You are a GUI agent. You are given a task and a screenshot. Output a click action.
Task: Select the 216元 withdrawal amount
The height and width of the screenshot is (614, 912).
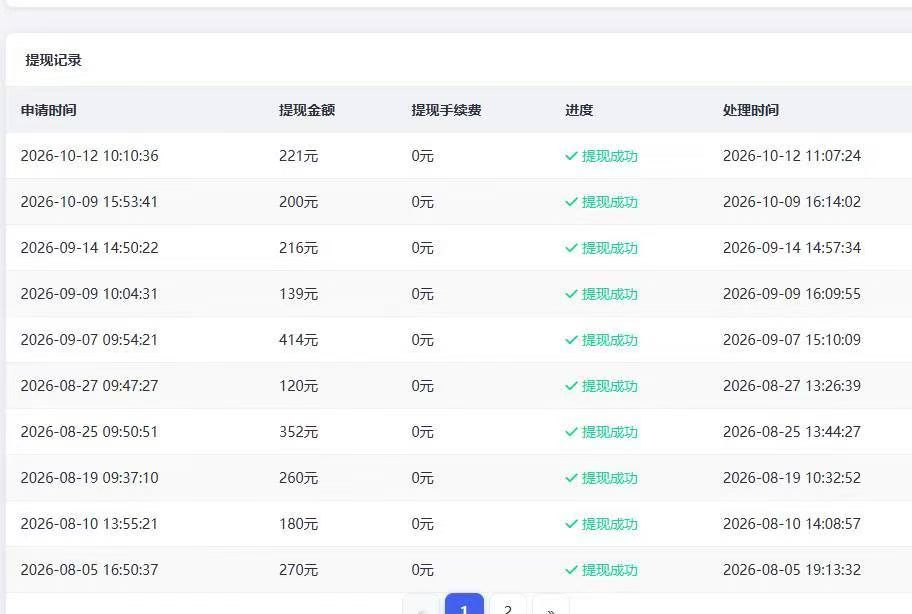[298, 248]
